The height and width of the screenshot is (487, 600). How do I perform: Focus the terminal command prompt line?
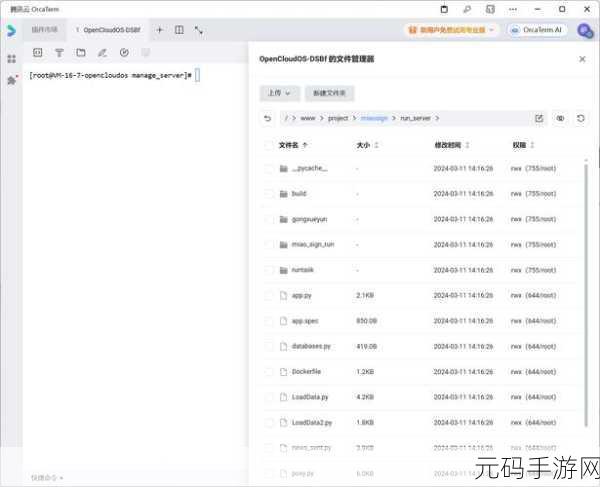(x=114, y=75)
